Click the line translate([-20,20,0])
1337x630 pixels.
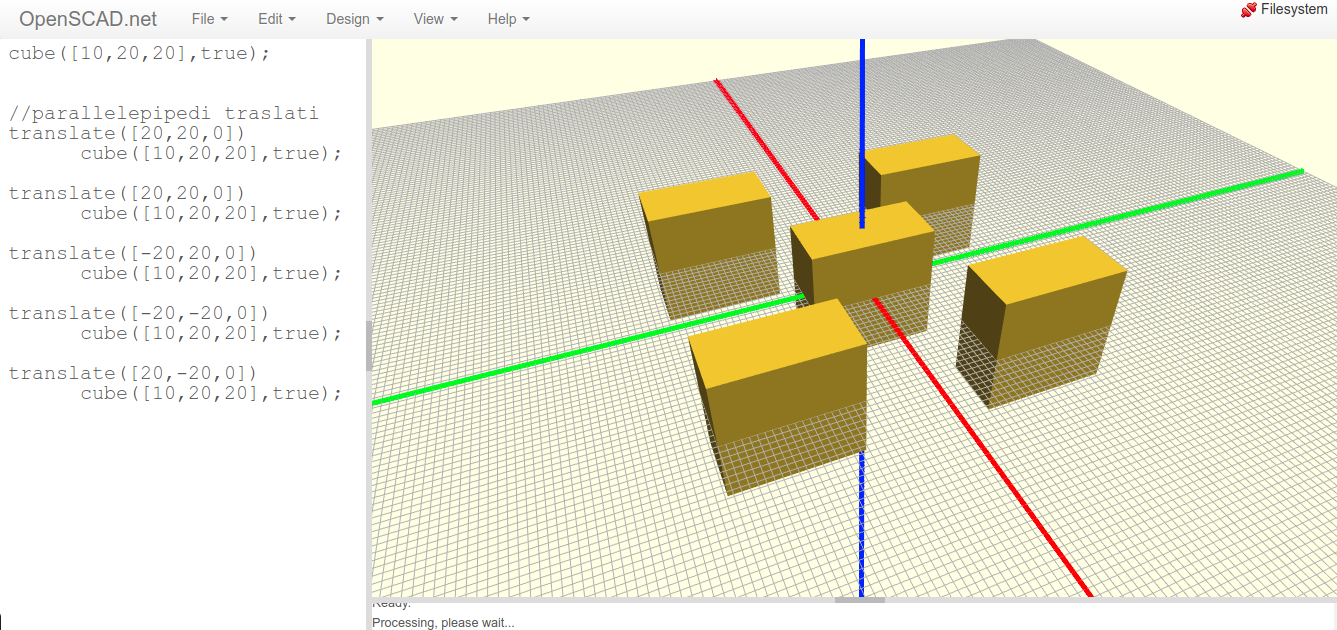(x=133, y=253)
